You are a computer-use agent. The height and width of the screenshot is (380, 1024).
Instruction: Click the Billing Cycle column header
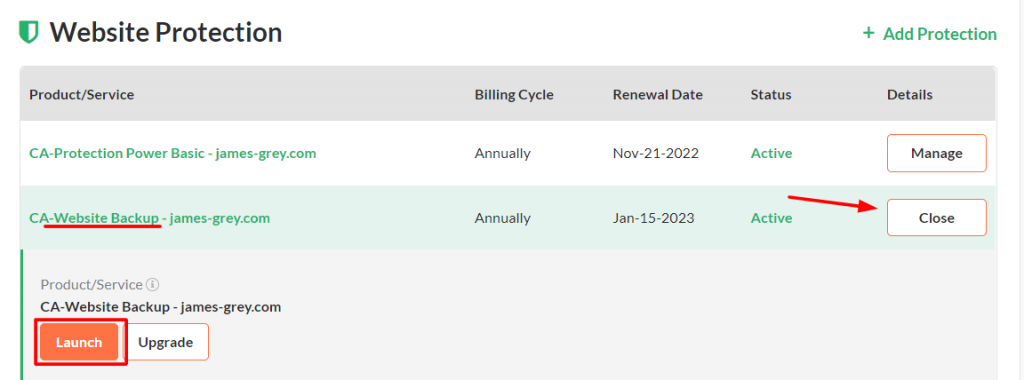[x=514, y=95]
